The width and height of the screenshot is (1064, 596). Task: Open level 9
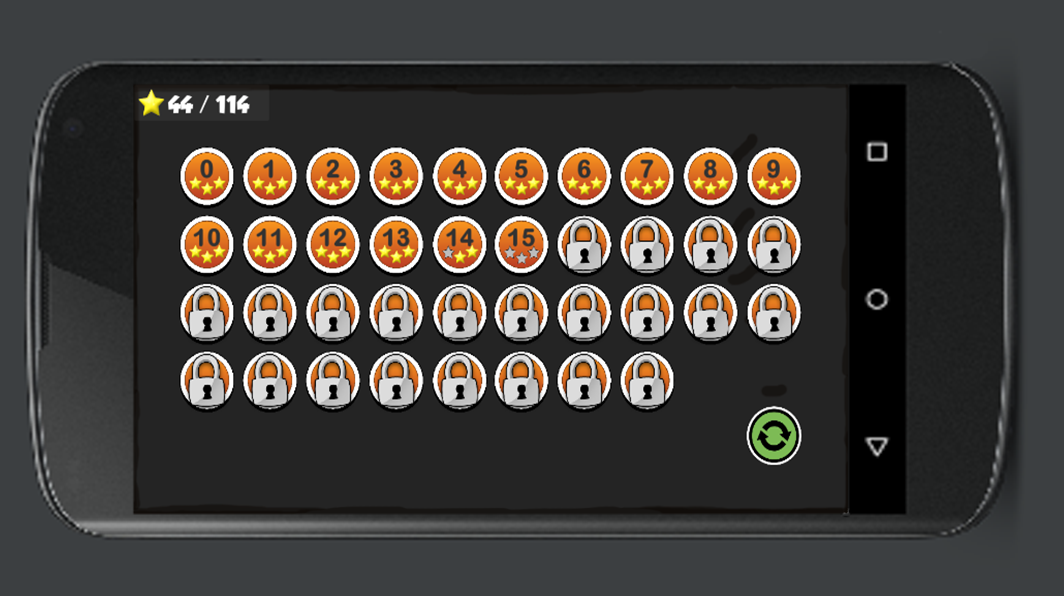[774, 176]
